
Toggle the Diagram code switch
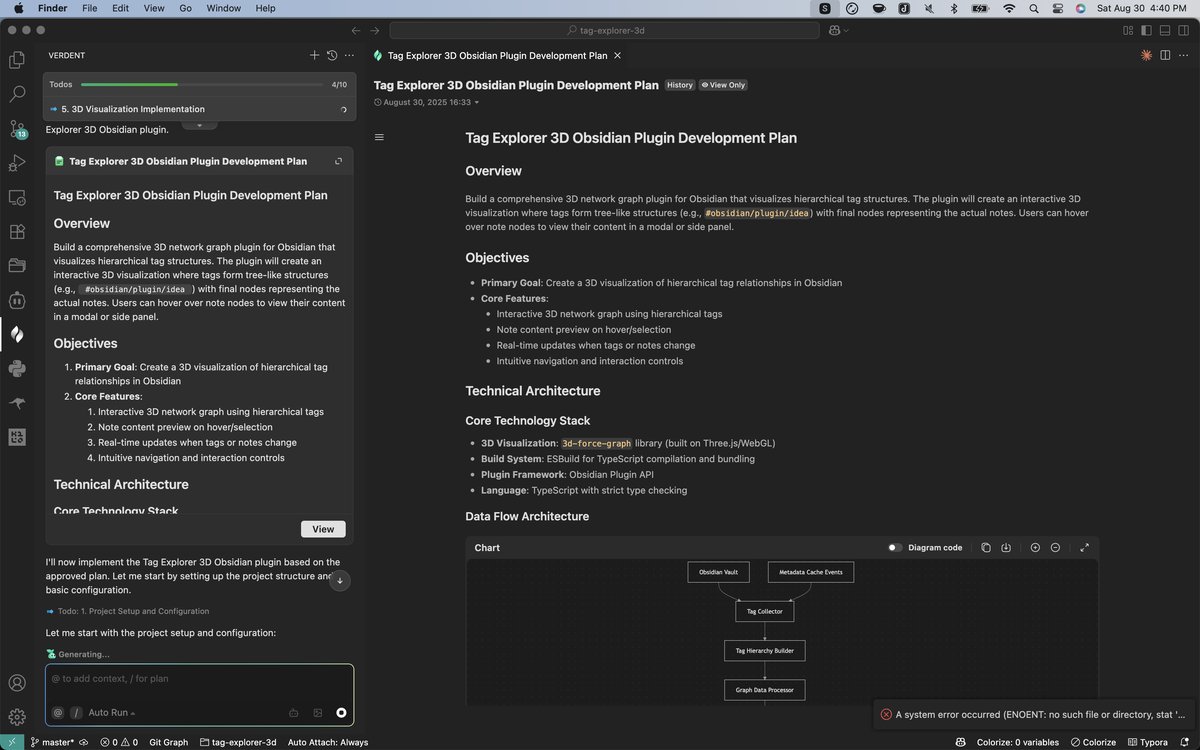click(895, 548)
